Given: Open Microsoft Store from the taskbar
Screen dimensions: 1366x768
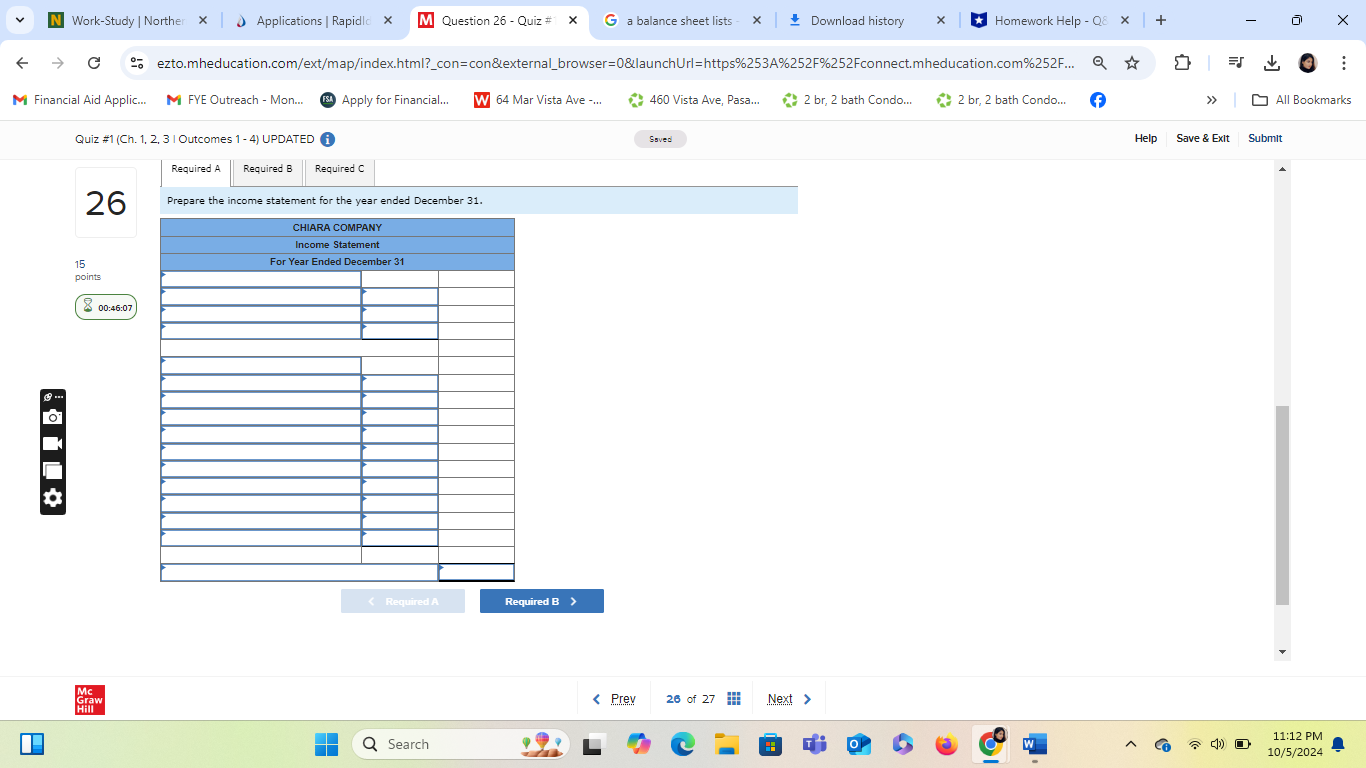Looking at the screenshot, I should point(771,744).
